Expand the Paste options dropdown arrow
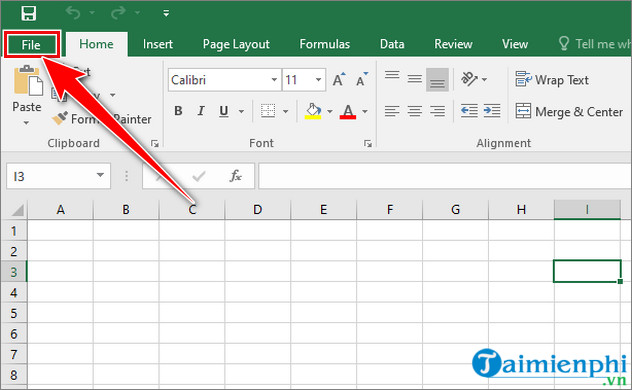This screenshot has height=390, width=632. tap(26, 122)
